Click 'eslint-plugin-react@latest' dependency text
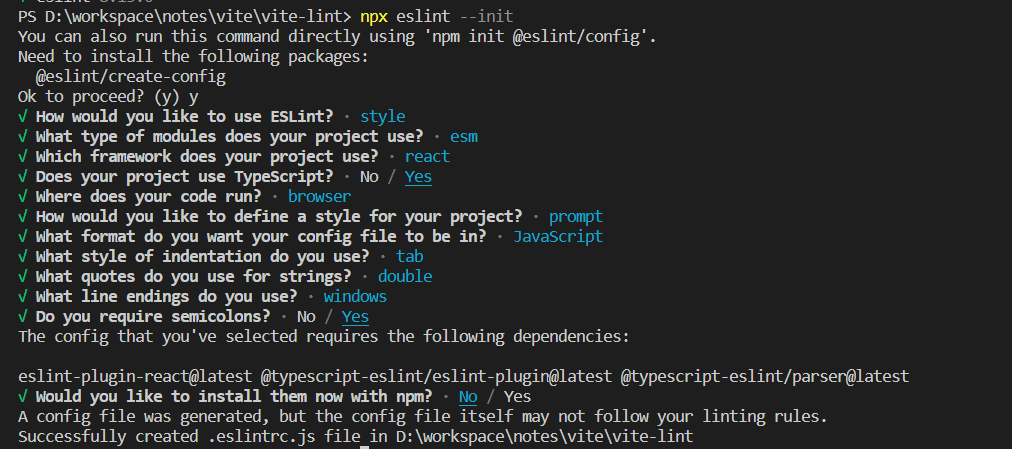Screen dimensions: 1012x449 coord(135,377)
